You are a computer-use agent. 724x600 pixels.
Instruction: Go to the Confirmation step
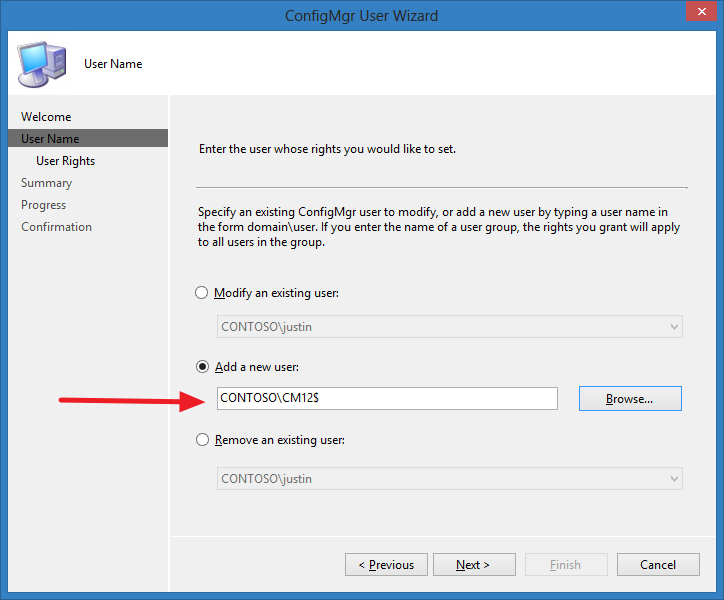click(56, 227)
